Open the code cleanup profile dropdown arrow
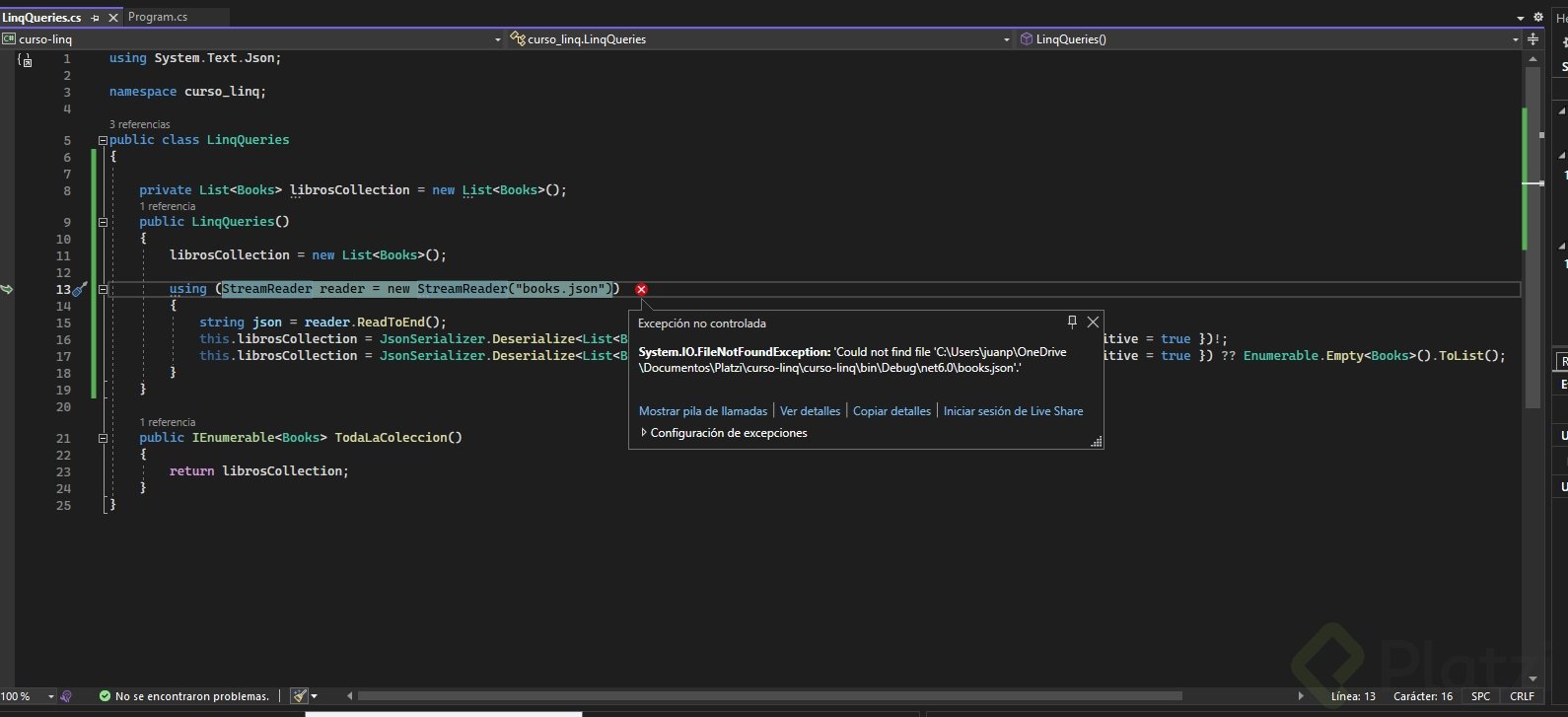1568x717 pixels. point(315,695)
